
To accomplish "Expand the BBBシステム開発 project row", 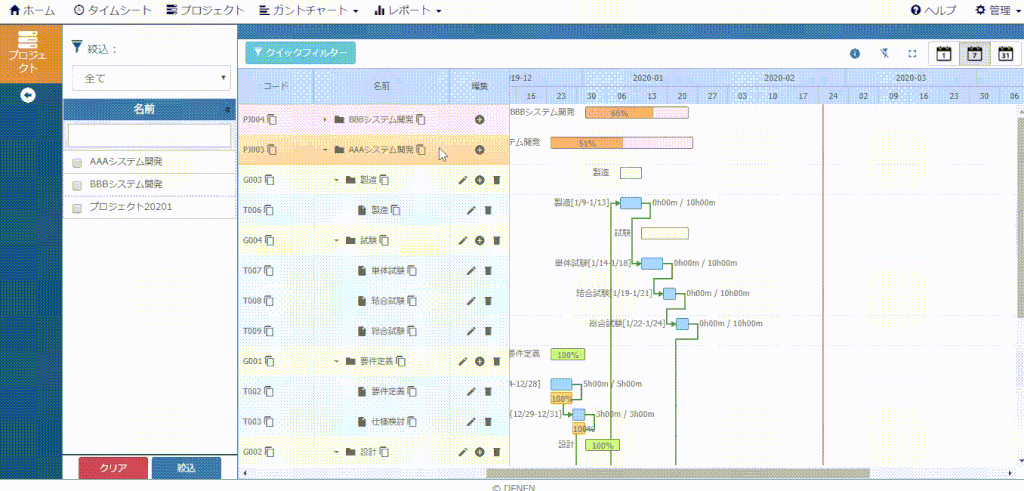I will tap(325, 119).
